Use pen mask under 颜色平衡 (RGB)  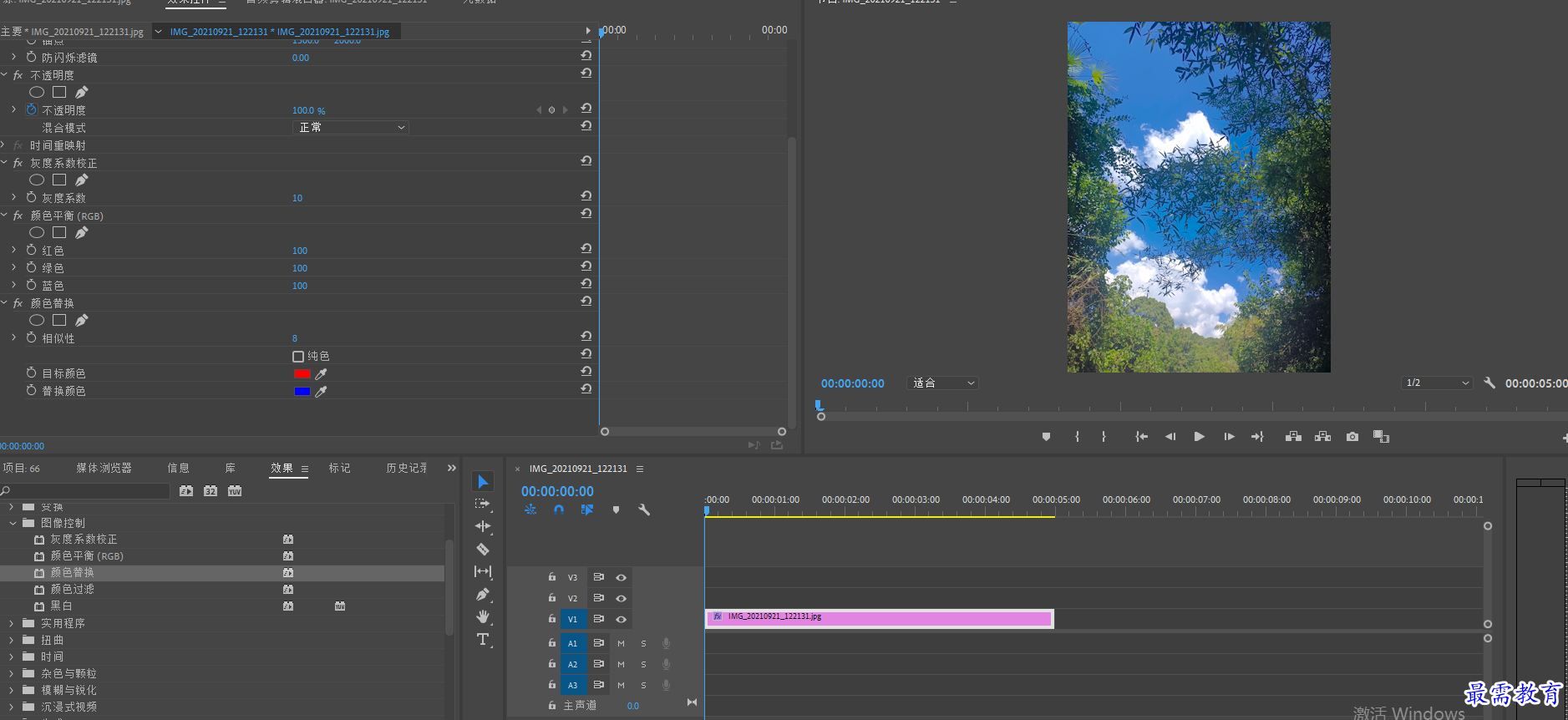81,232
